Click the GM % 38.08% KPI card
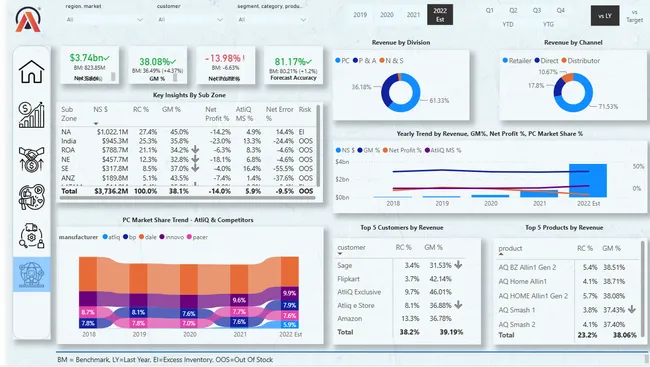650x367 pixels. [157, 65]
